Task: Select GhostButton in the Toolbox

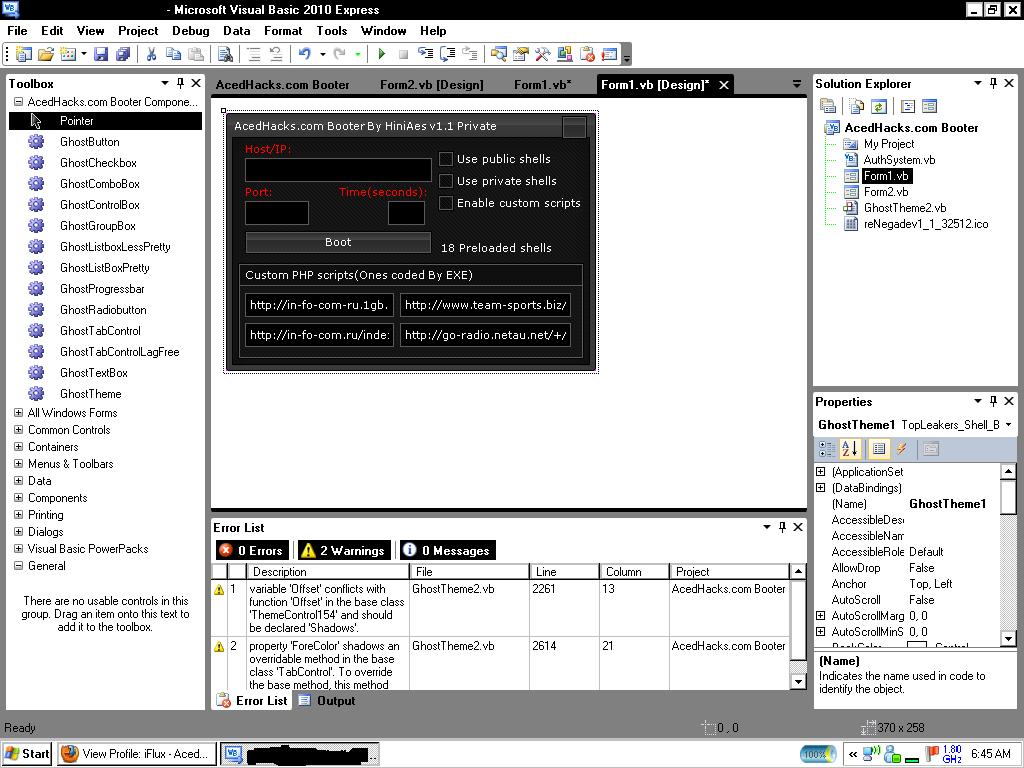Action: pos(89,142)
